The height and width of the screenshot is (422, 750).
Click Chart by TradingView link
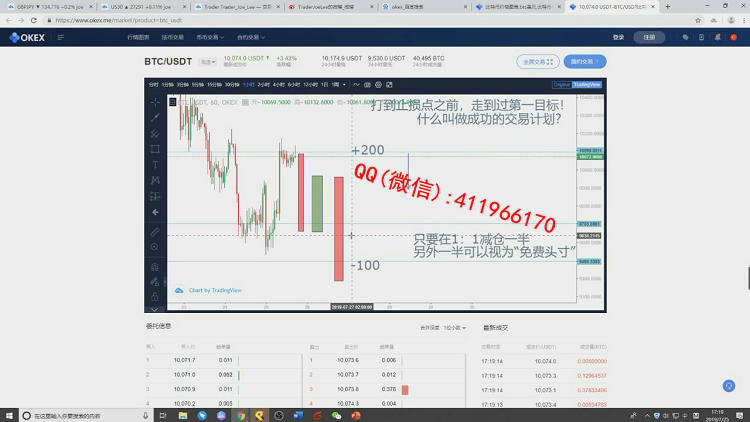215,290
